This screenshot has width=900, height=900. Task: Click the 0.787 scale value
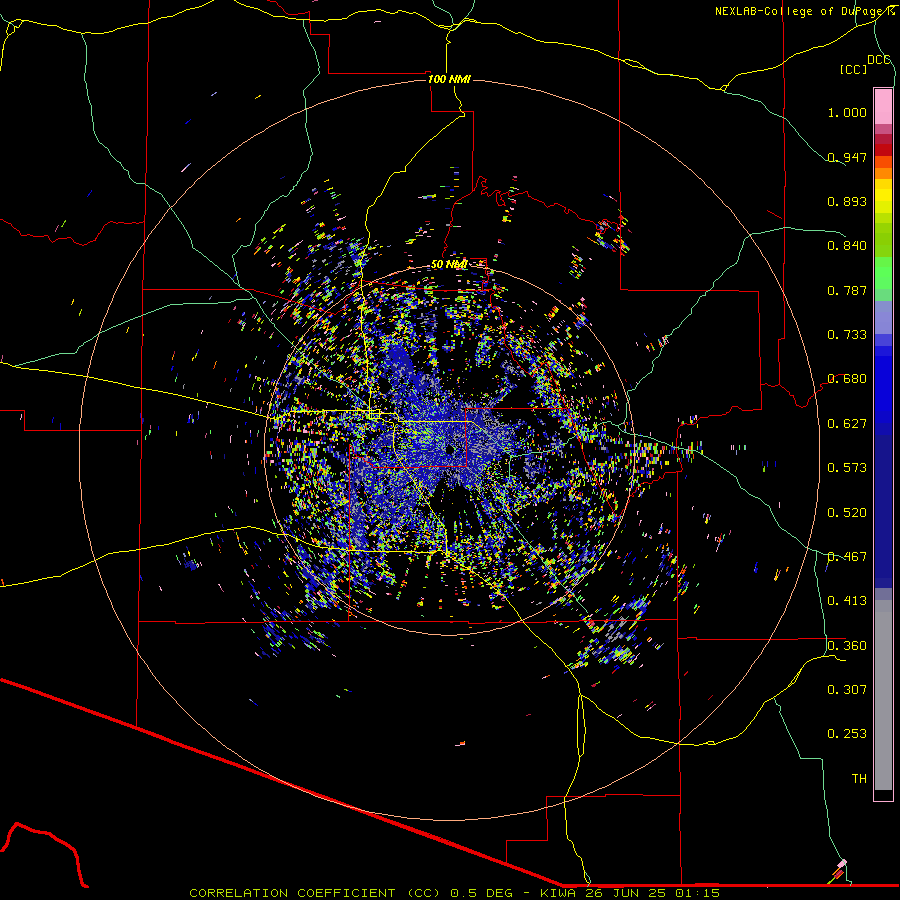(847, 290)
